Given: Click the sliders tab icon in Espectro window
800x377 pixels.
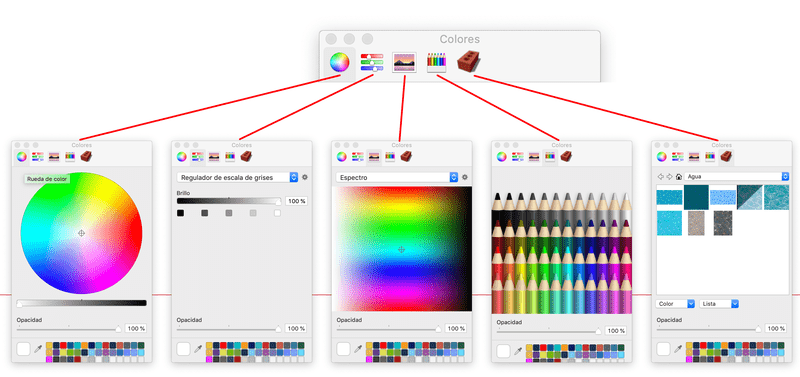Looking at the screenshot, I should pyautogui.click(x=358, y=157).
